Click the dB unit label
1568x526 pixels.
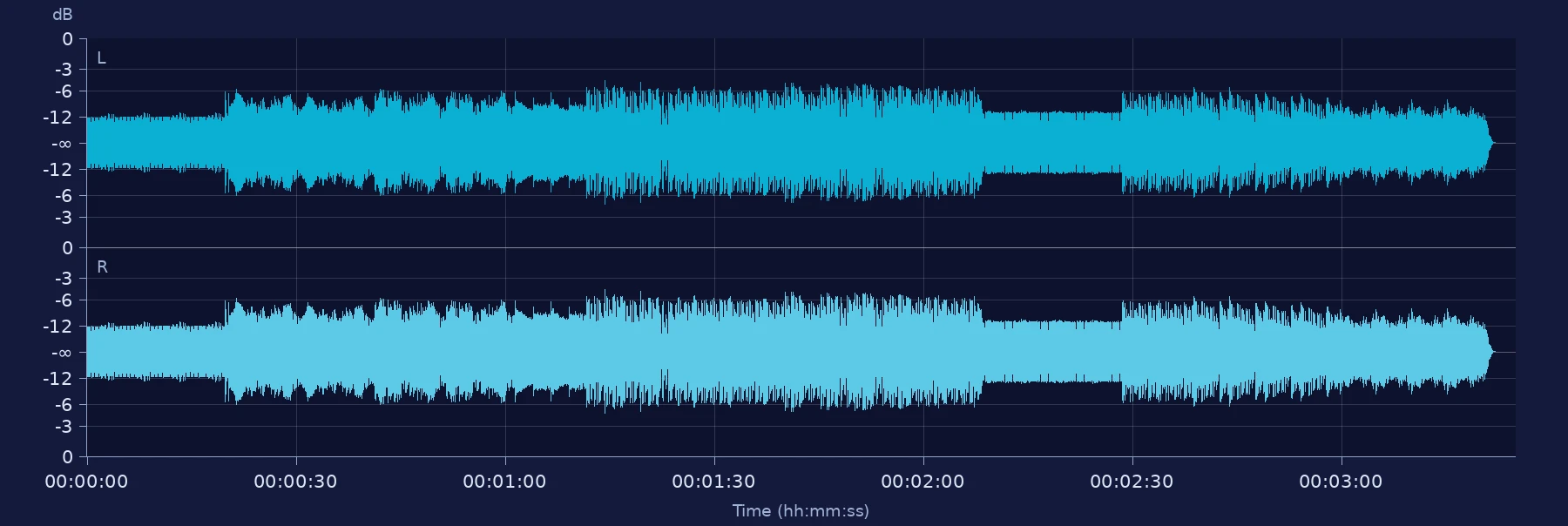click(x=63, y=15)
